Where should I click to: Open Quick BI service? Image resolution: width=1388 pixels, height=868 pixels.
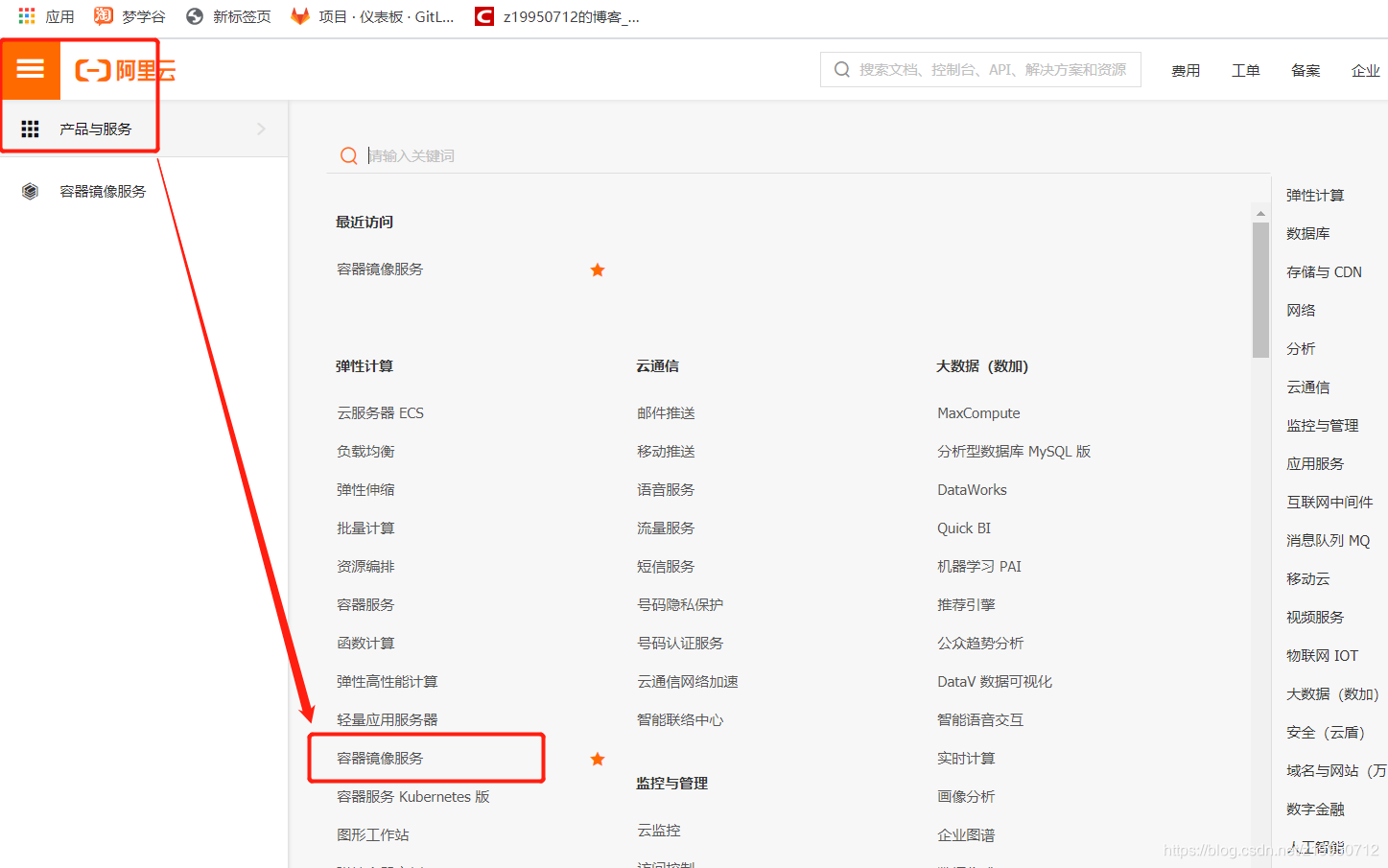(964, 528)
